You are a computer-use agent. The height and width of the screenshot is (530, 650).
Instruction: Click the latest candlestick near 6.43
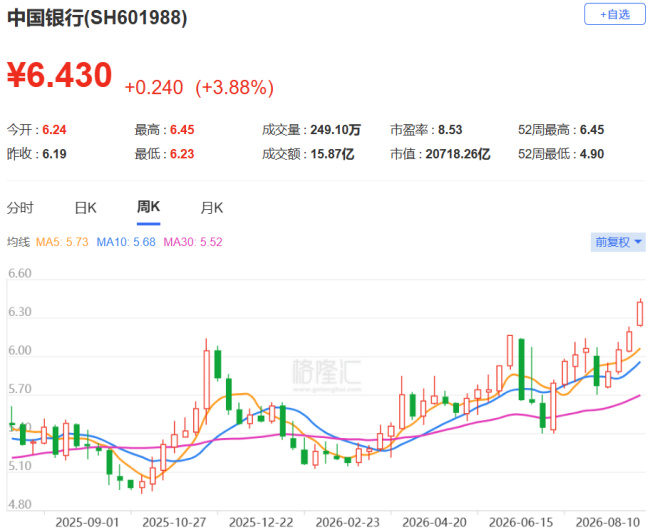tap(640, 313)
